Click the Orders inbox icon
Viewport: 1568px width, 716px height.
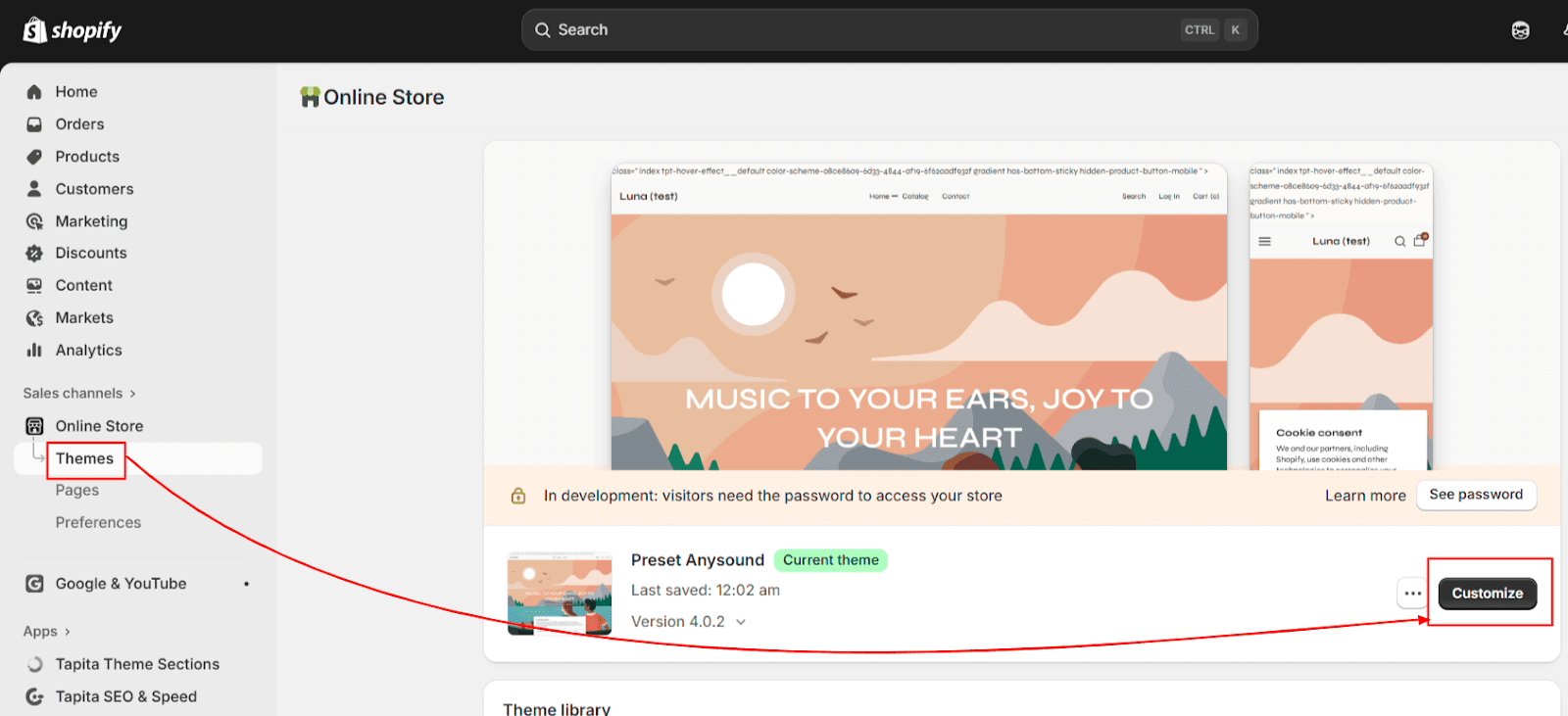point(34,124)
